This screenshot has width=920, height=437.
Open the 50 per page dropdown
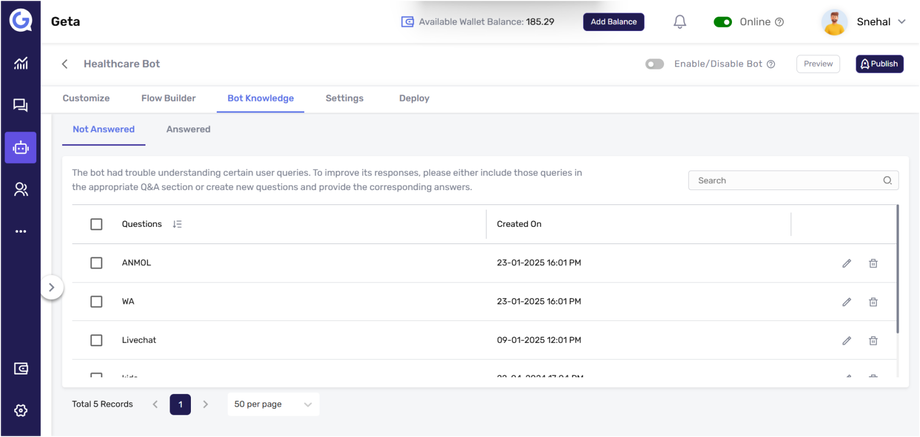pos(273,404)
